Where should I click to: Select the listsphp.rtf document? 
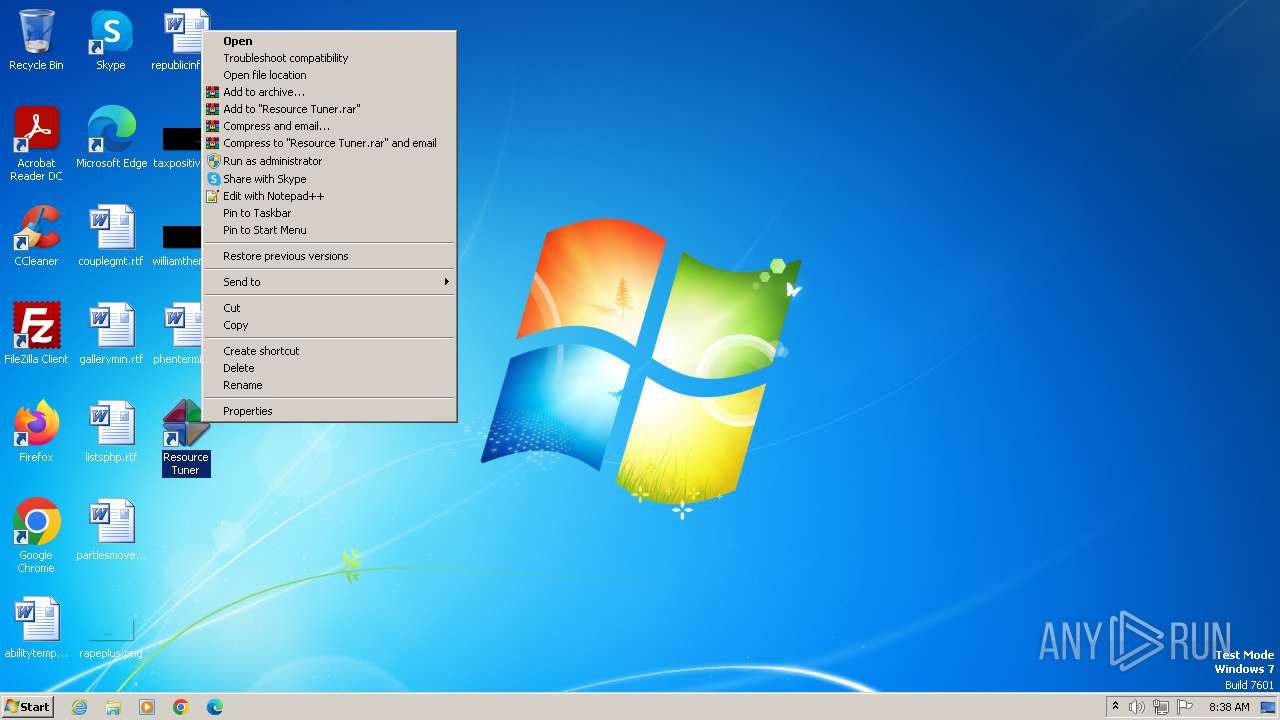click(111, 432)
